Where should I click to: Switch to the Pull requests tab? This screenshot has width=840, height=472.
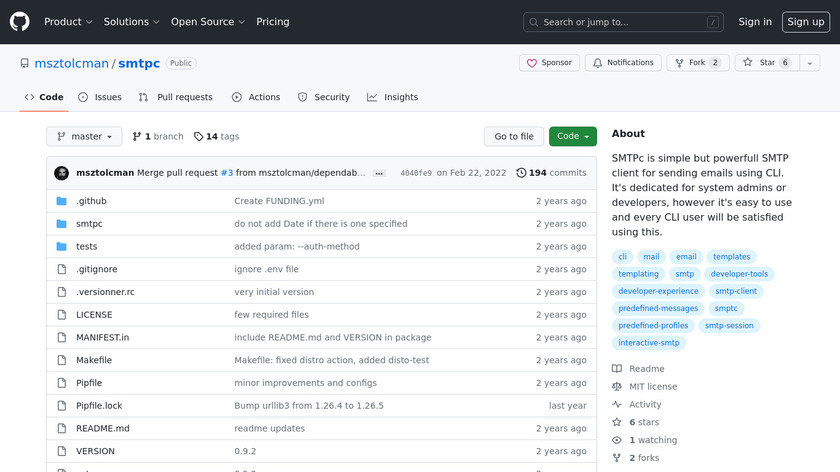pos(176,97)
